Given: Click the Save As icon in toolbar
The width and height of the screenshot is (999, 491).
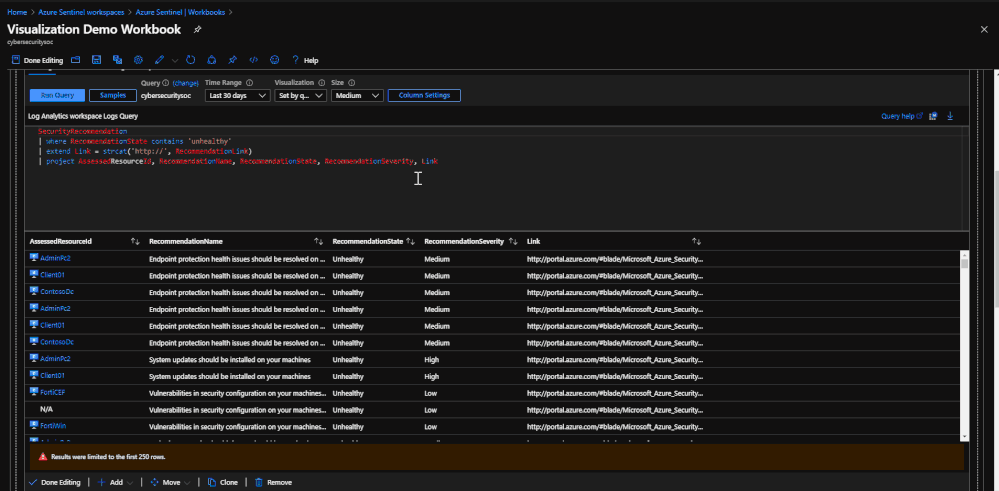Looking at the screenshot, I should click(117, 60).
